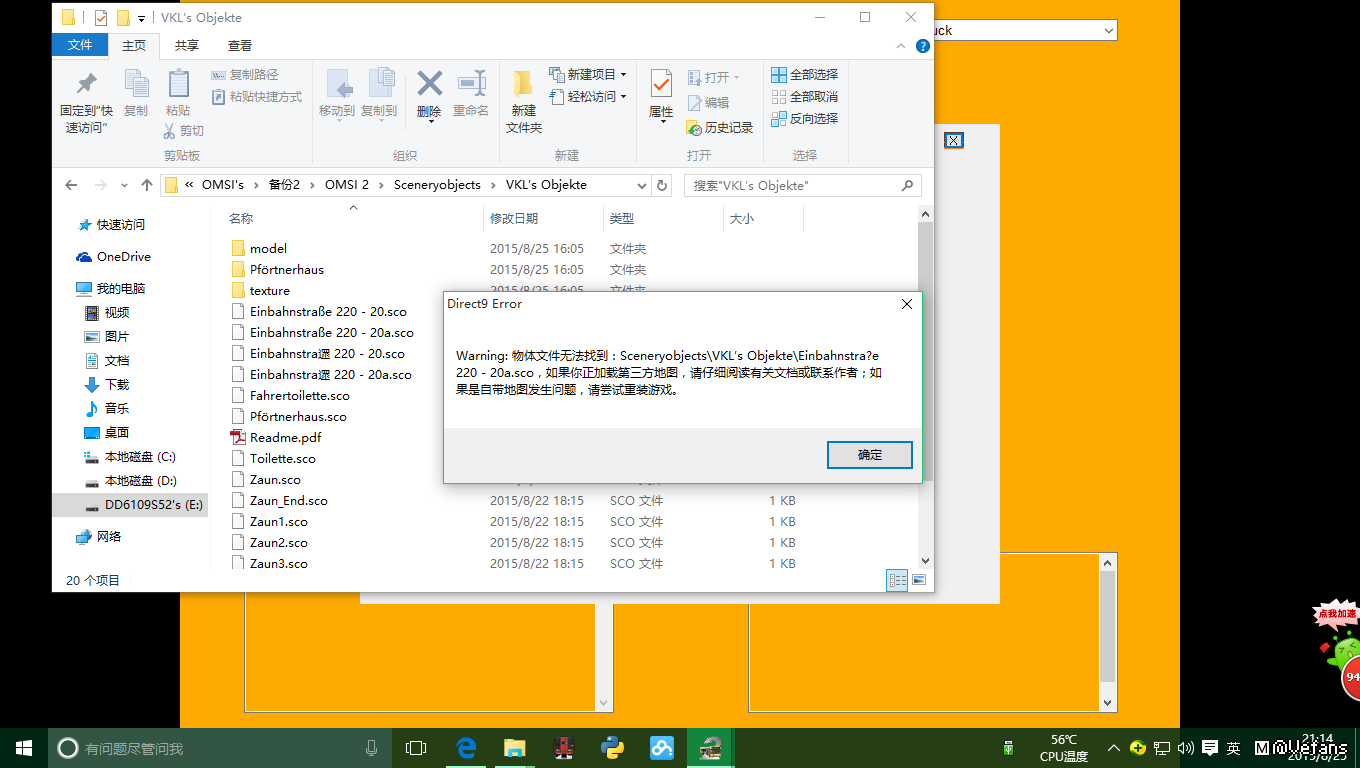Open the customize quick access toolbar arrow

pyautogui.click(x=142, y=18)
